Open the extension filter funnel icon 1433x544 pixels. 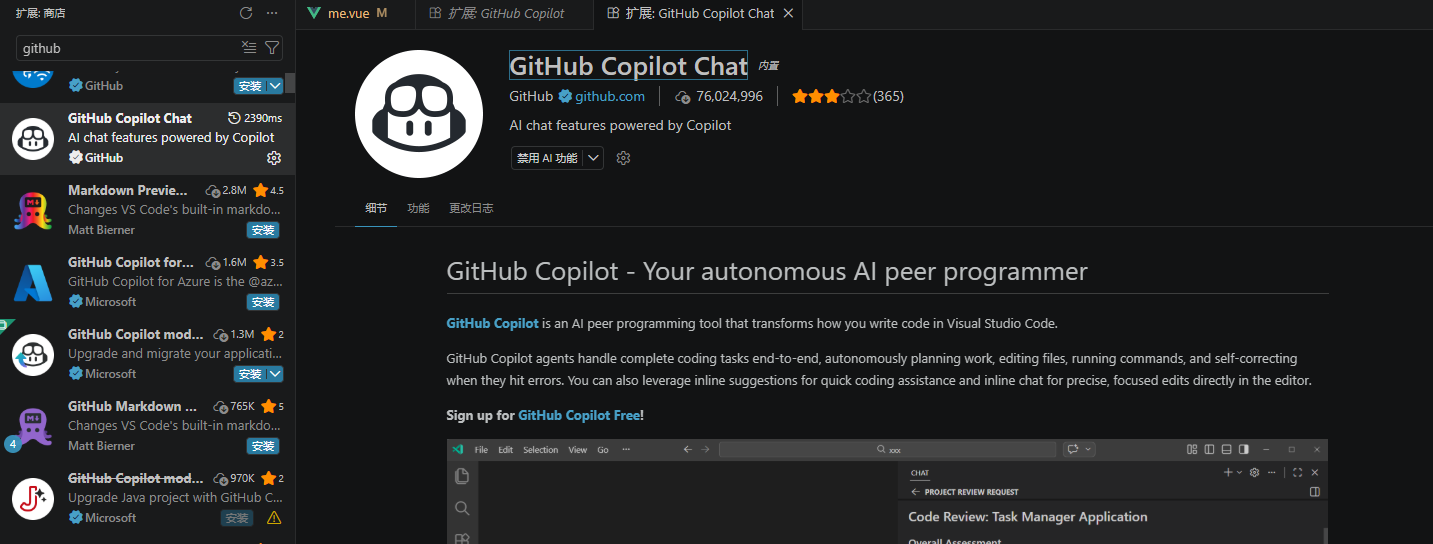(272, 48)
